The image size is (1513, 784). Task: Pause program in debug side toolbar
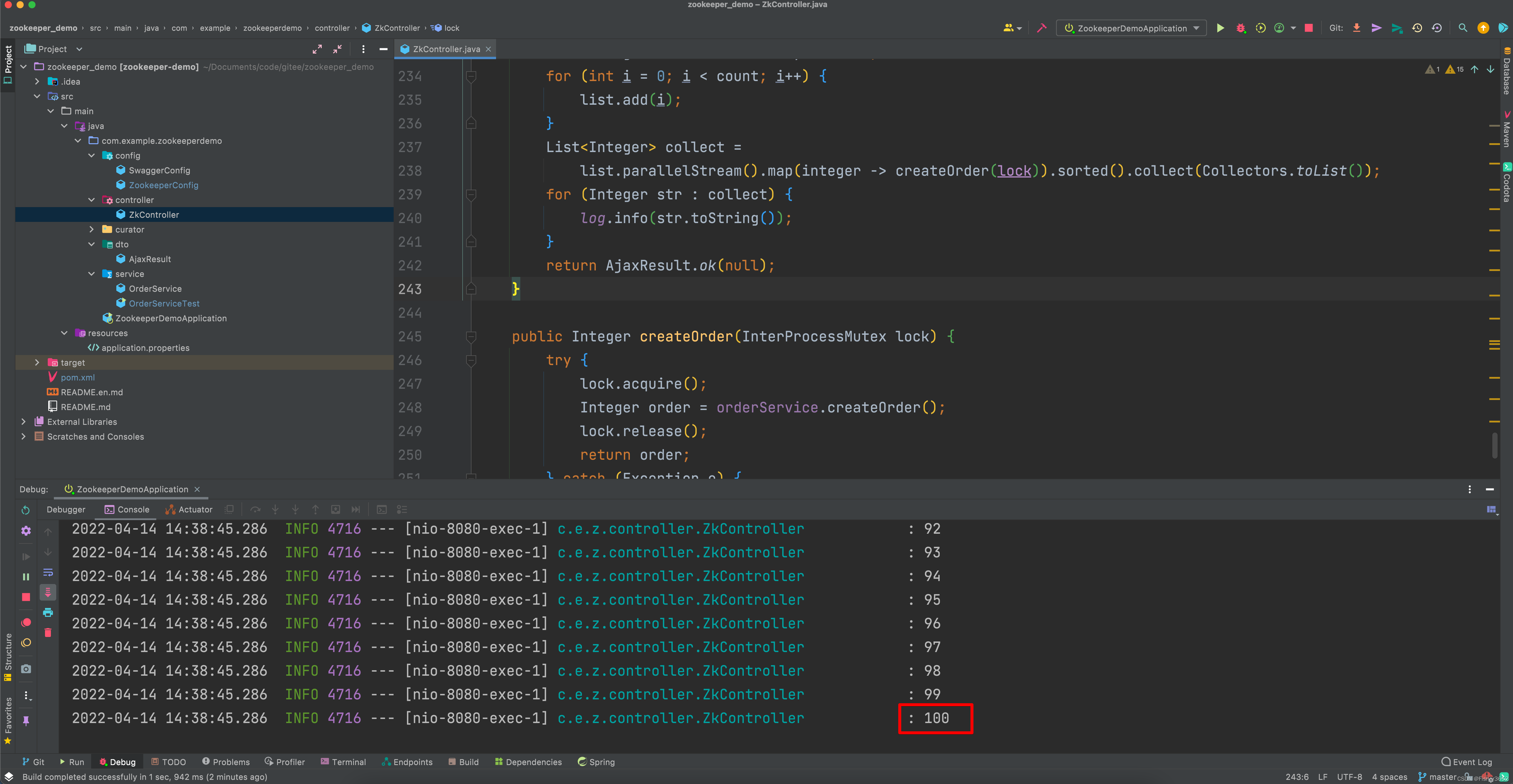click(26, 577)
